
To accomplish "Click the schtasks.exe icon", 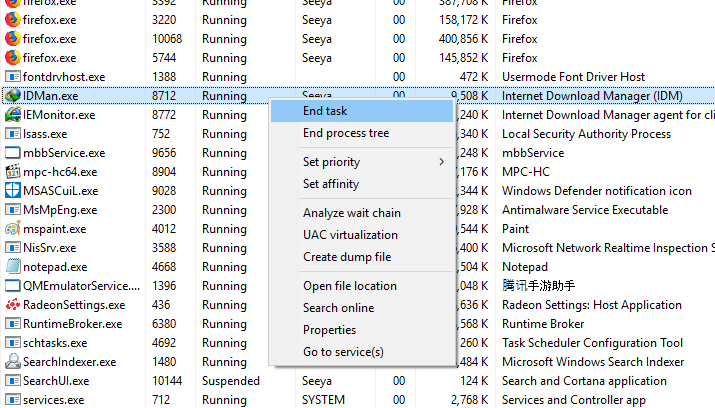I will click(12, 342).
